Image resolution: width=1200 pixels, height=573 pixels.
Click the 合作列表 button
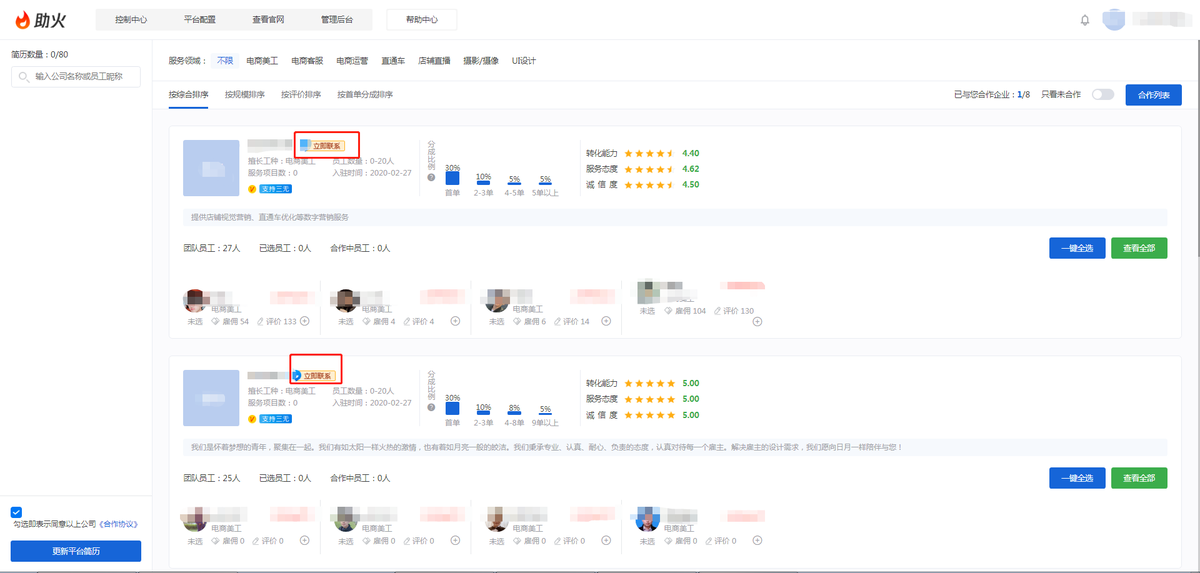pos(1154,95)
